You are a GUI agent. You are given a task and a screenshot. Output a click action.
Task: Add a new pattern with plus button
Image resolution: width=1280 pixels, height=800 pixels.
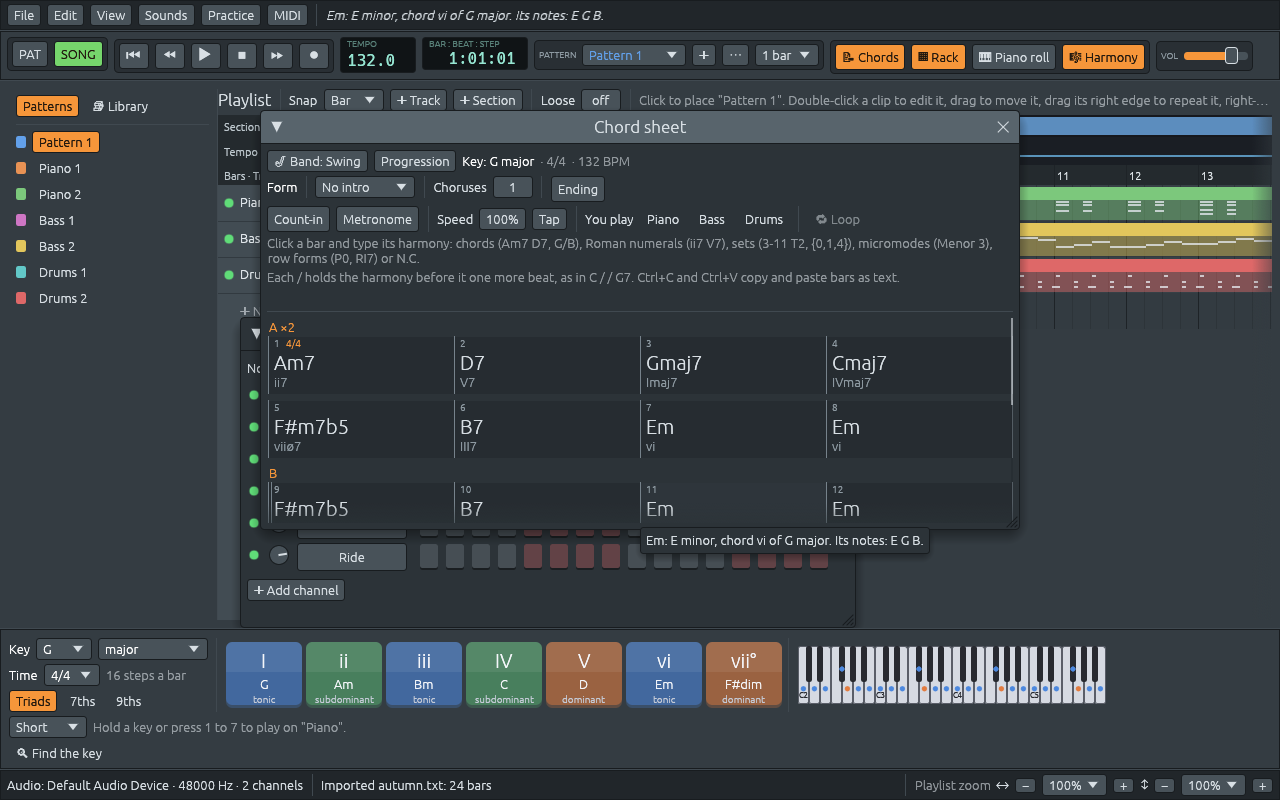(x=704, y=55)
